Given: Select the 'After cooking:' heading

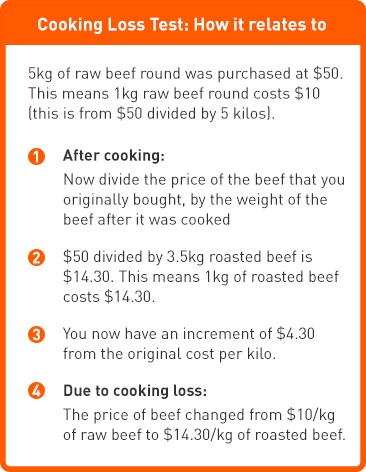Looking at the screenshot, I should coord(114,156).
